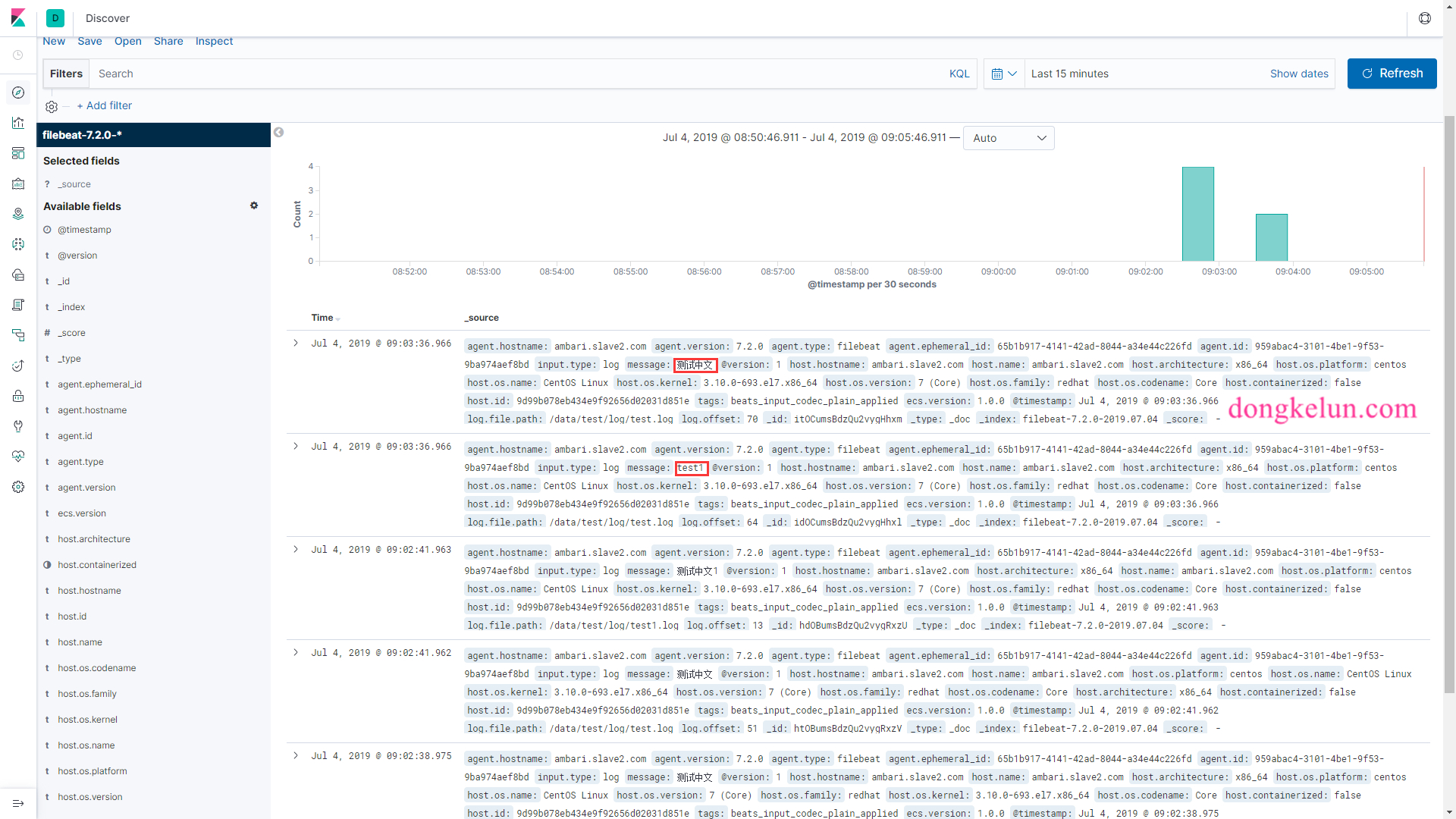
Task: Select the host.os.platform field
Action: (92, 771)
